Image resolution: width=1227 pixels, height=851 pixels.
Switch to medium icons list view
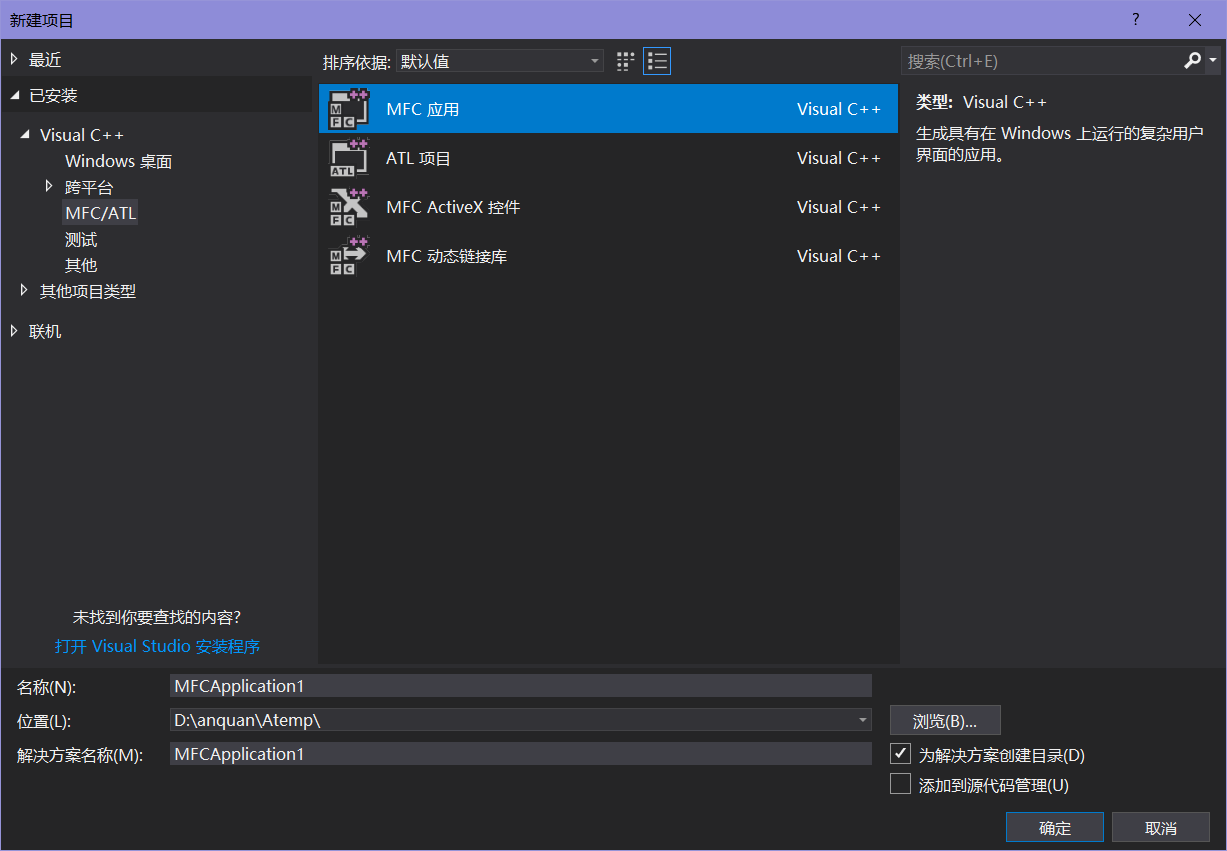(x=657, y=61)
